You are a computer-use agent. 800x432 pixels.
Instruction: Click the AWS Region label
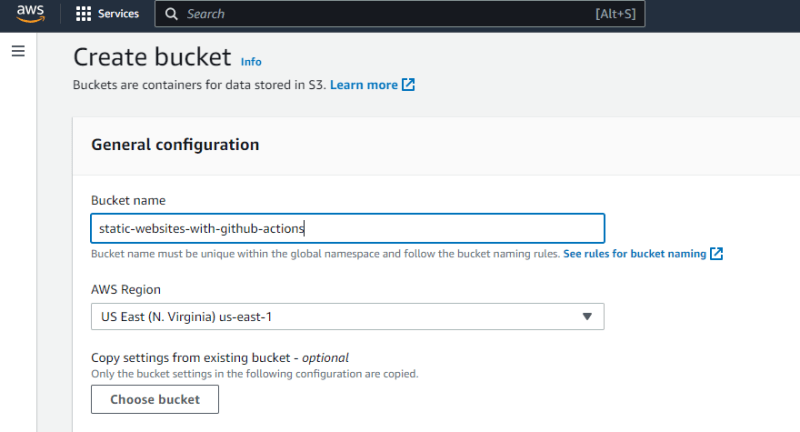tap(126, 290)
